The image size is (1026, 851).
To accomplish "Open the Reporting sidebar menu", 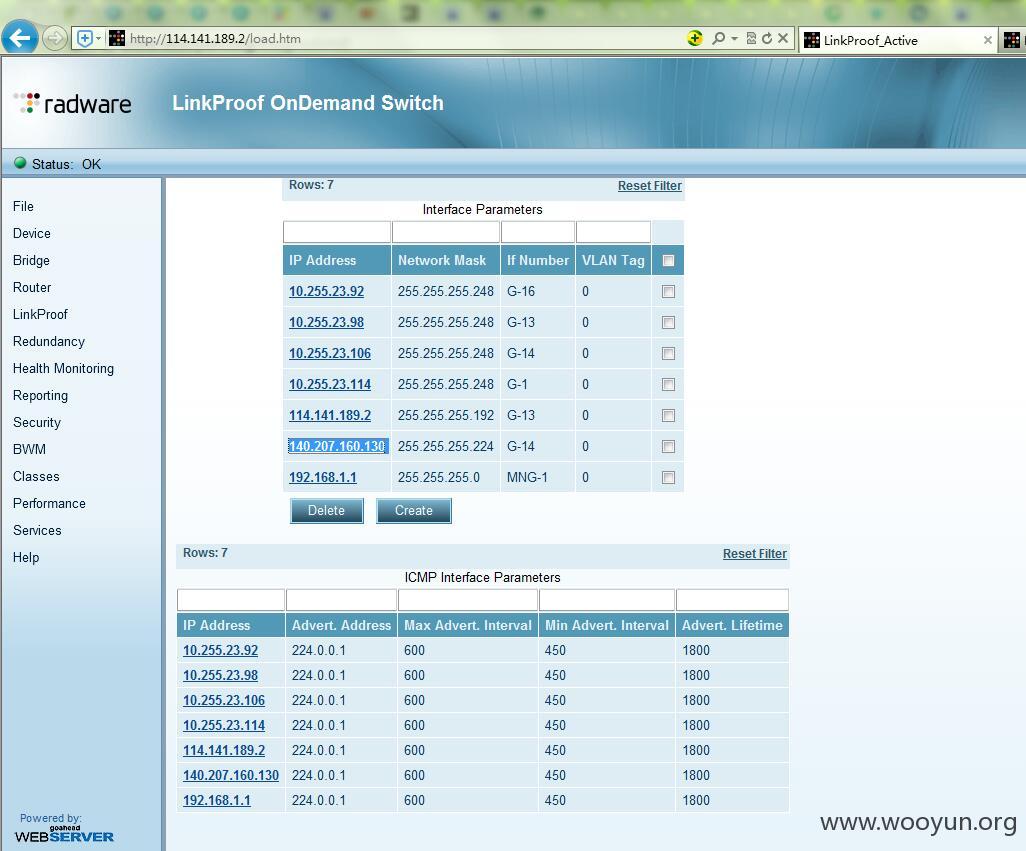I will pos(40,395).
